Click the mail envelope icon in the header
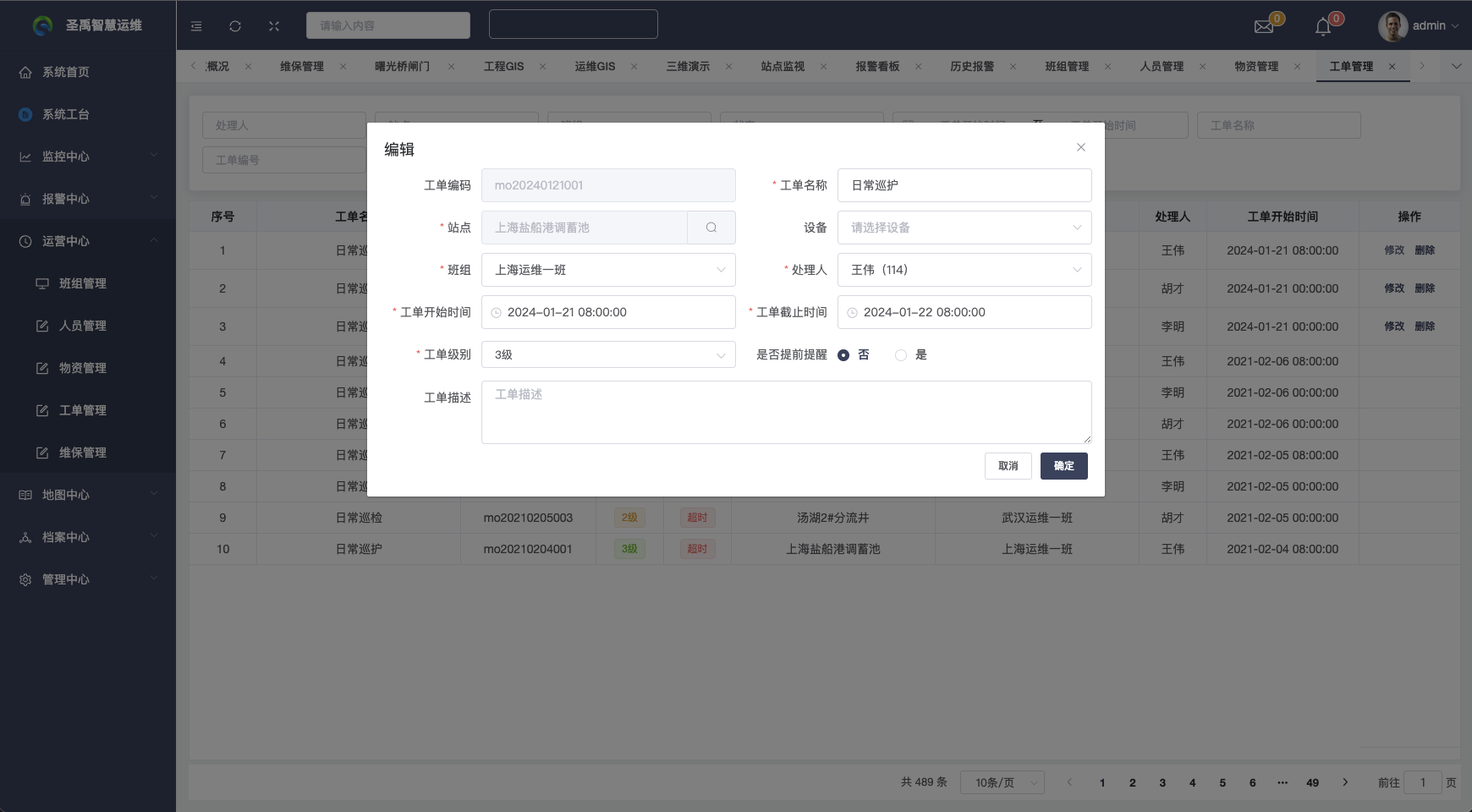This screenshot has width=1472, height=812. point(1264,26)
